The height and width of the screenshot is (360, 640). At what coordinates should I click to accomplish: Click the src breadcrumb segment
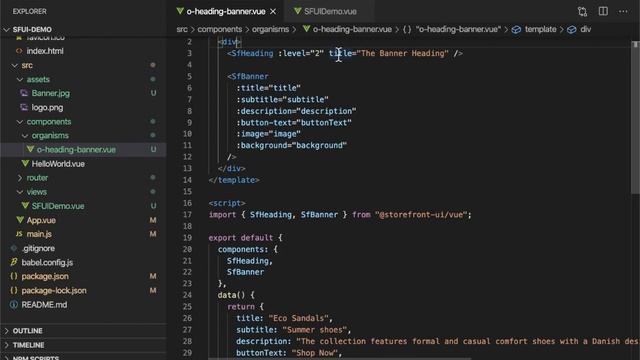coord(182,29)
